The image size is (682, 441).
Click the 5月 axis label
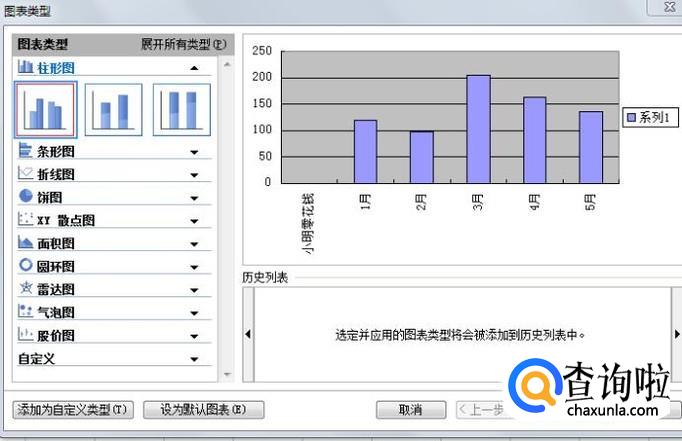point(590,202)
